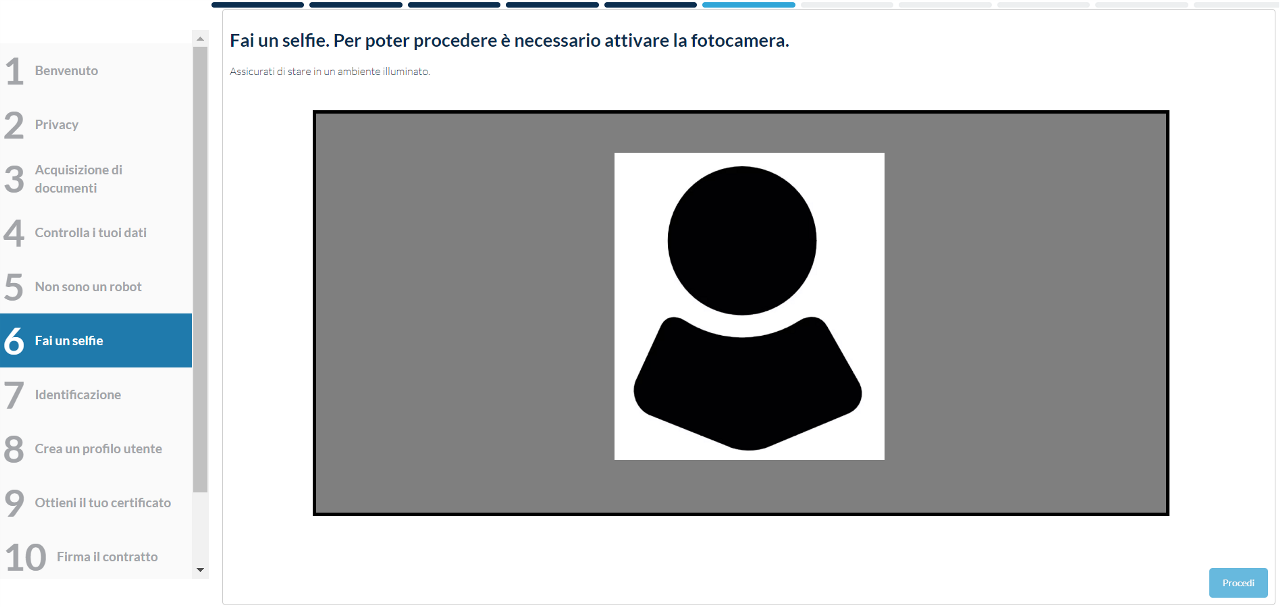This screenshot has height=607, width=1280.
Task: Click the 'Fai un selfie' heading text
Action: coord(509,41)
